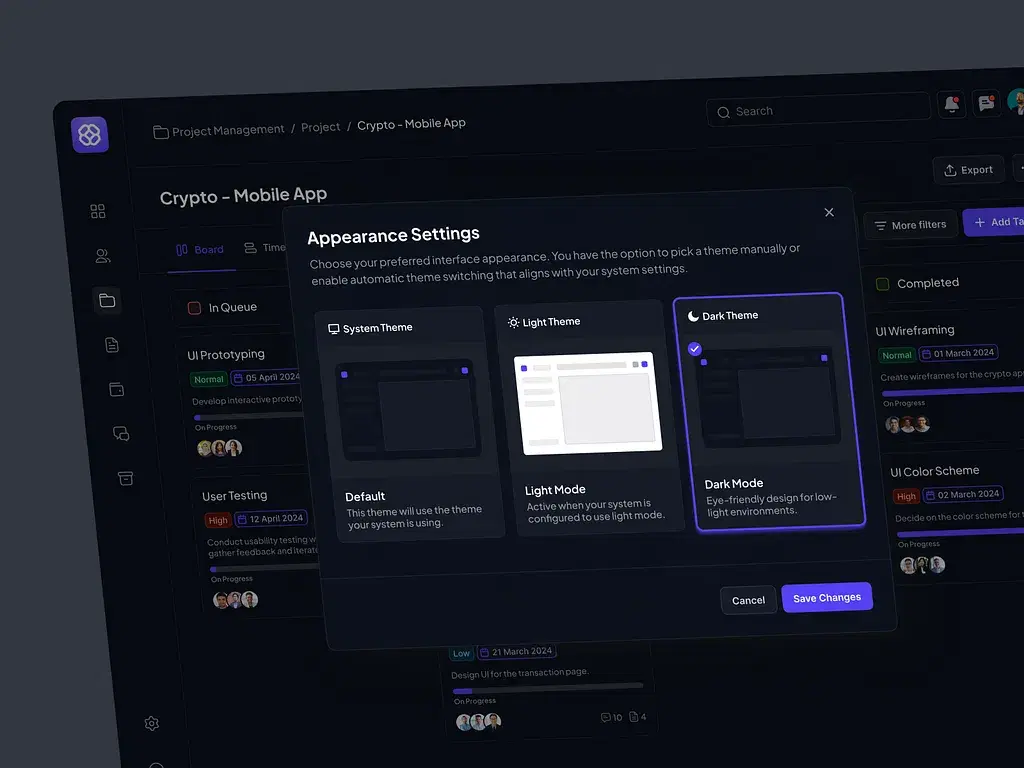
Task: Click the folder icon before Project Management breadcrumb
Action: tap(161, 132)
